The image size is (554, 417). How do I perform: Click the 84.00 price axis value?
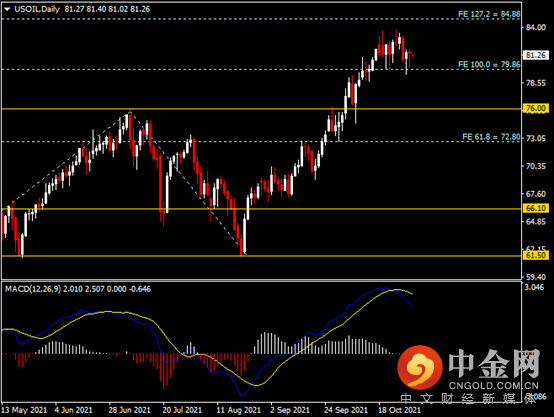536,27
